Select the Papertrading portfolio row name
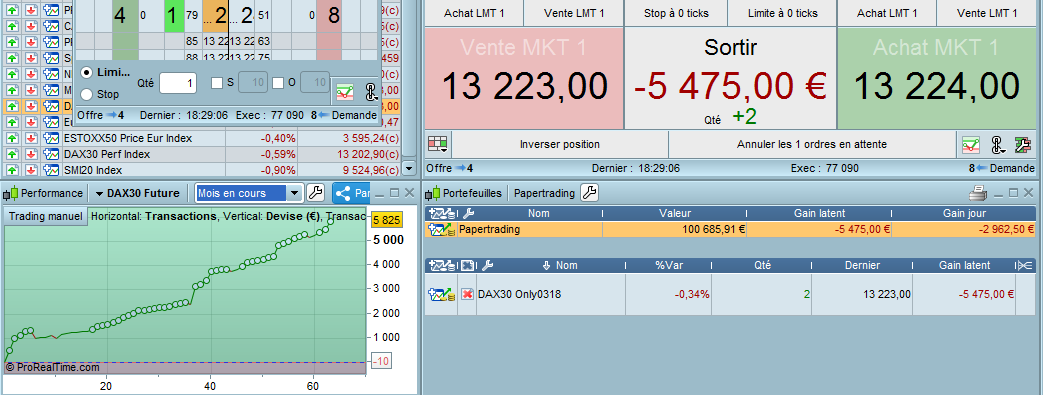1043x395 pixels. click(x=490, y=229)
